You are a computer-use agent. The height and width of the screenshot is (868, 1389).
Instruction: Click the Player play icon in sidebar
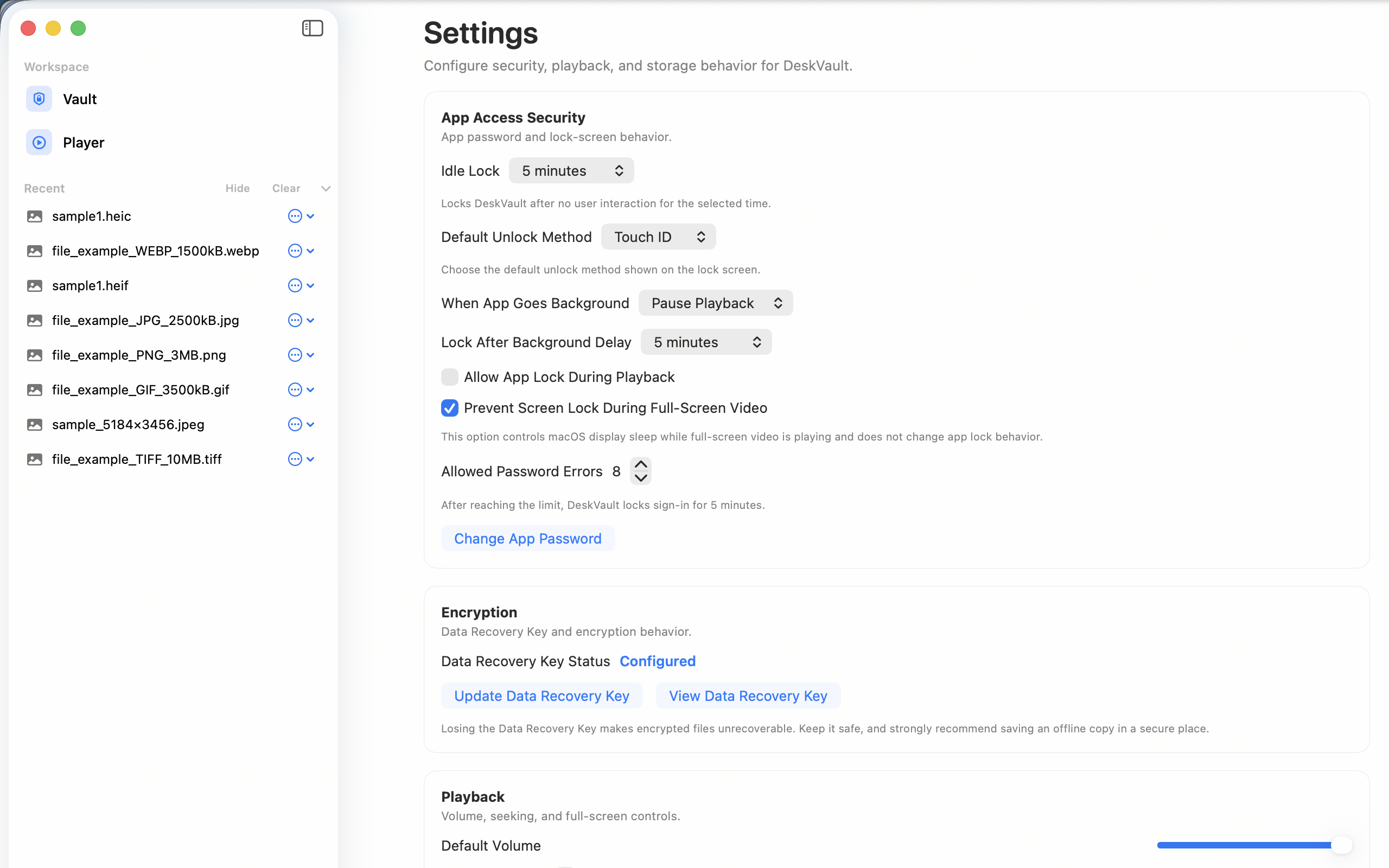click(x=39, y=142)
